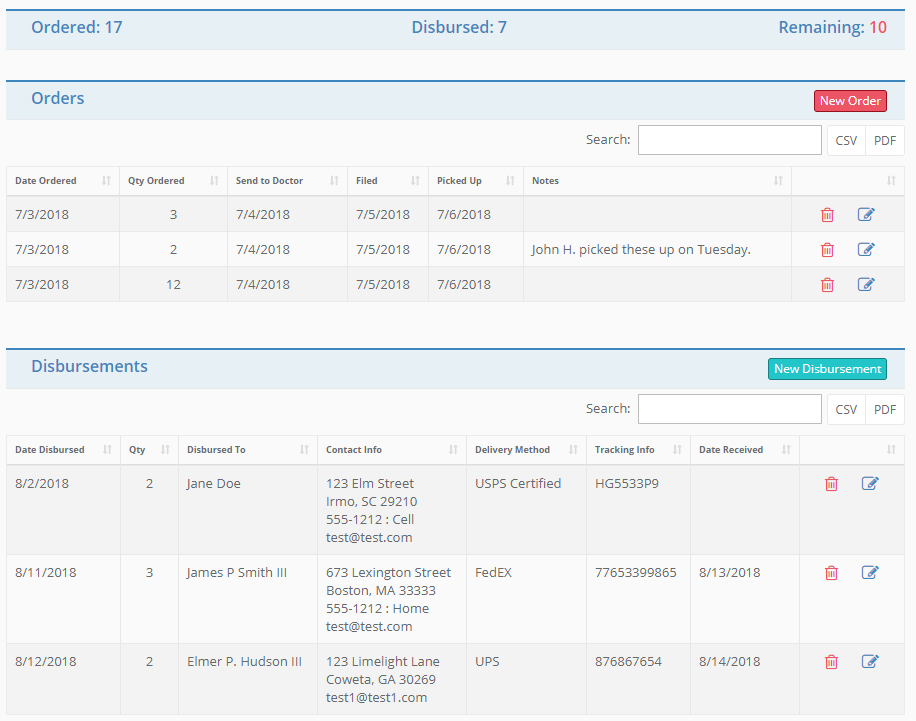Edit James P Smith III's disbursement
916x721 pixels.
click(870, 572)
